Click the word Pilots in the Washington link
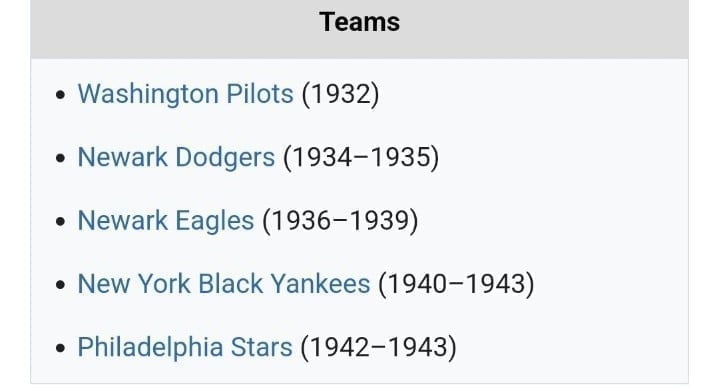The width and height of the screenshot is (719, 388). [x=260, y=94]
